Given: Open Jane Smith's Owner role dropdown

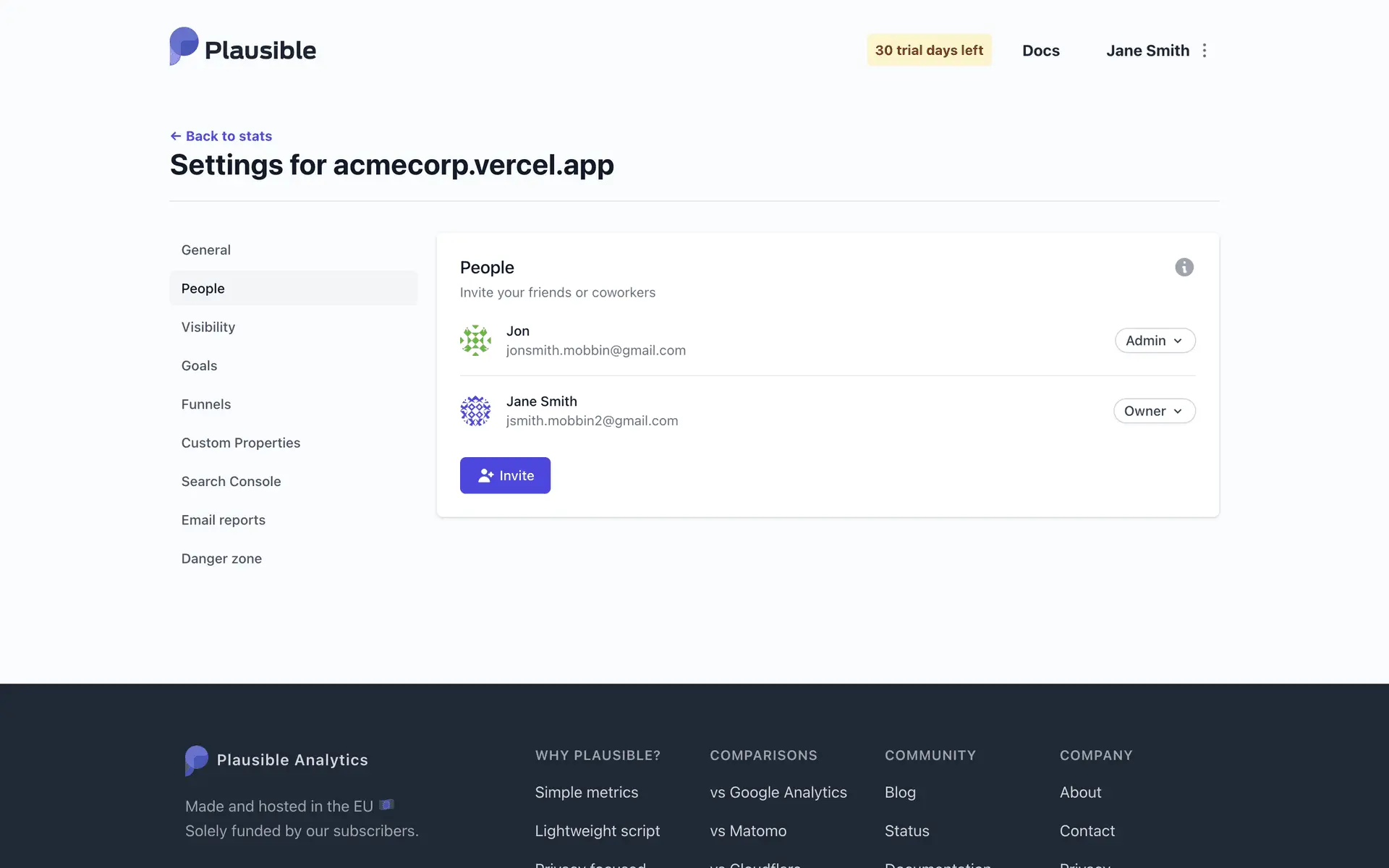Looking at the screenshot, I should click(x=1154, y=411).
